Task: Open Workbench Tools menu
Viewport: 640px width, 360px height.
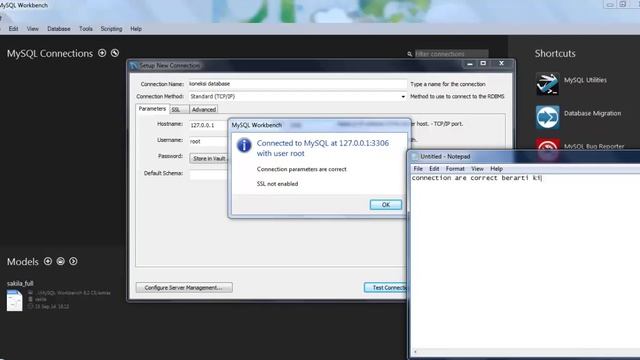Action: click(x=86, y=29)
